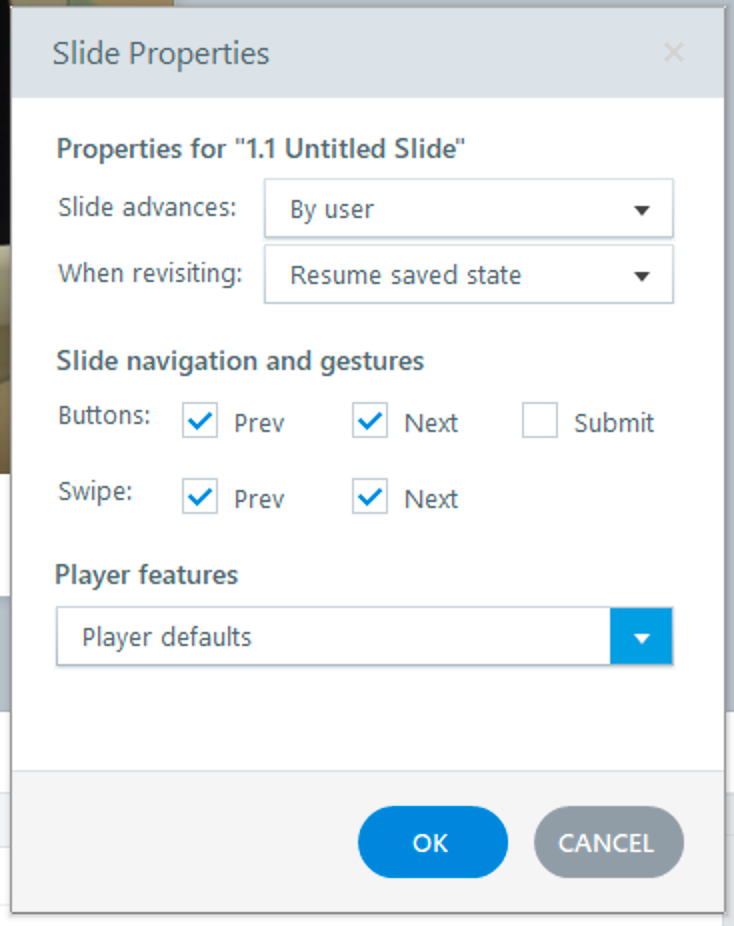734x926 pixels.
Task: Click the Slide Properties title bar text
Action: pyautogui.click(x=161, y=53)
